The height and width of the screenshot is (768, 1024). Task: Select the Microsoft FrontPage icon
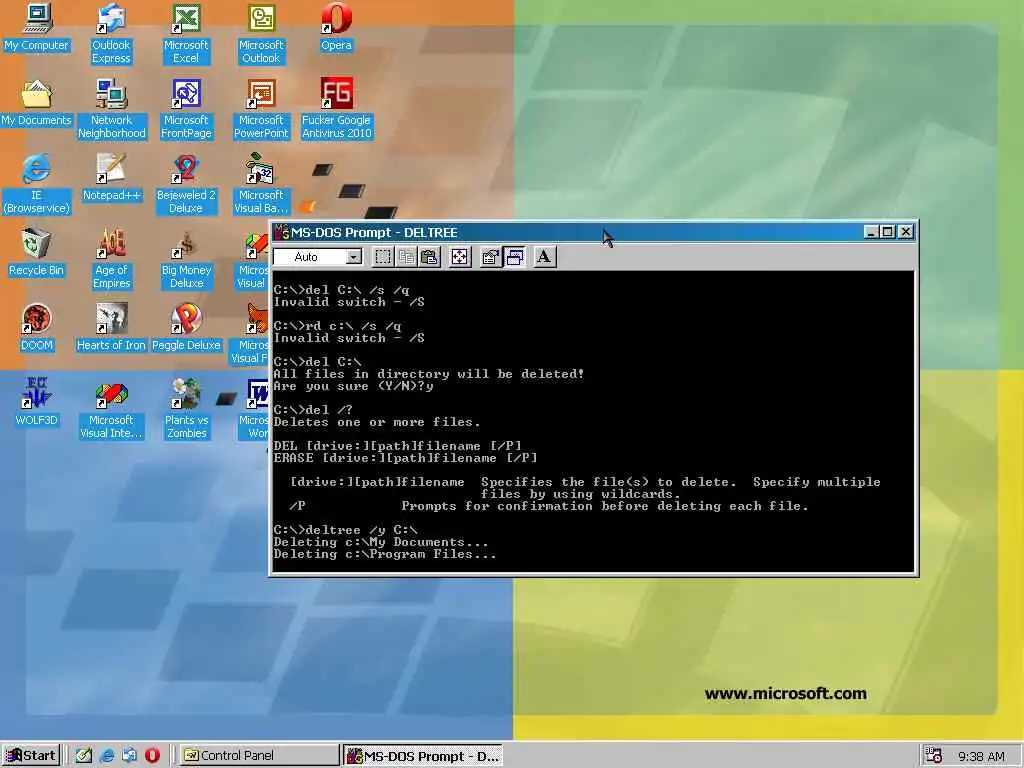click(x=186, y=108)
